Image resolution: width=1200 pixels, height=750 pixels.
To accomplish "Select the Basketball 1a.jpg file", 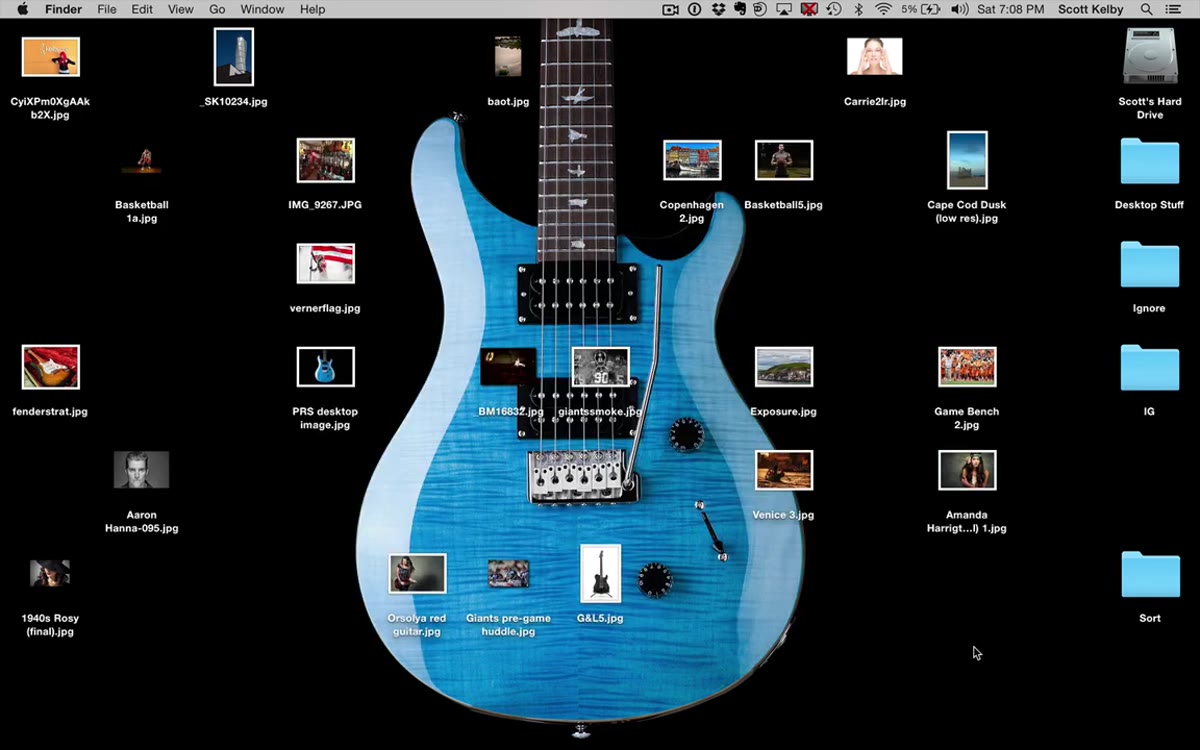I will pos(142,160).
